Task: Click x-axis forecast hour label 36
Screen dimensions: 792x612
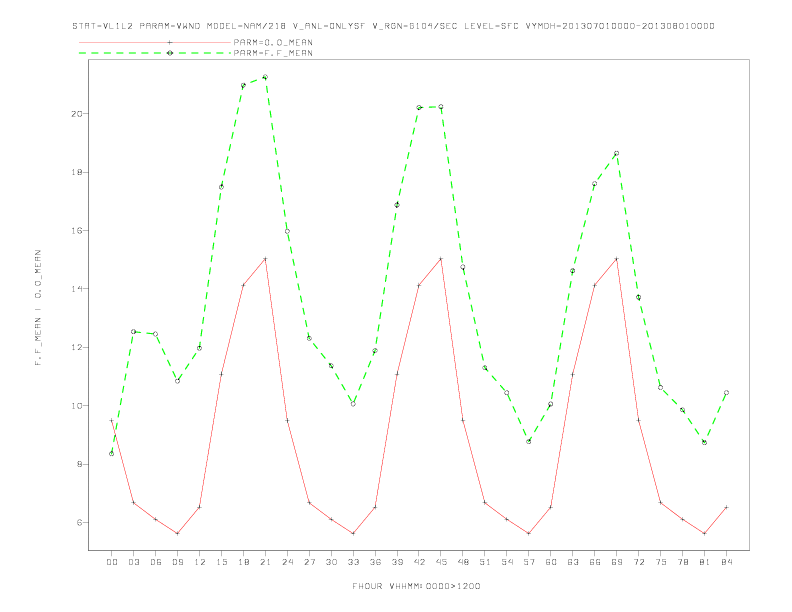Action: [375, 562]
